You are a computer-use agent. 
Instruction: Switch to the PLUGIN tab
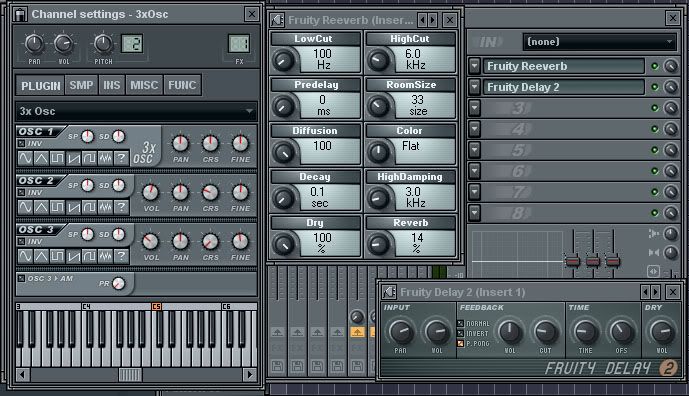pyautogui.click(x=40, y=85)
